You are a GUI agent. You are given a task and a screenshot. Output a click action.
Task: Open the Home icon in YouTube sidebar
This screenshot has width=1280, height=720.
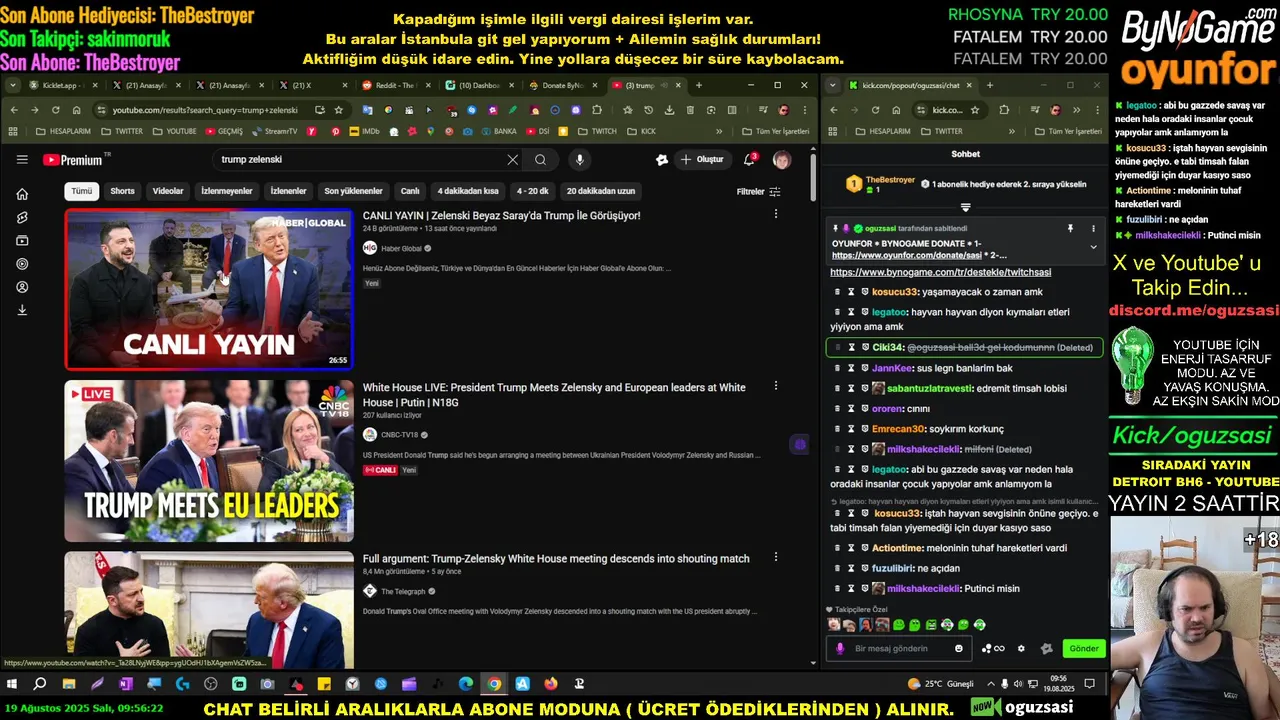click(x=22, y=194)
